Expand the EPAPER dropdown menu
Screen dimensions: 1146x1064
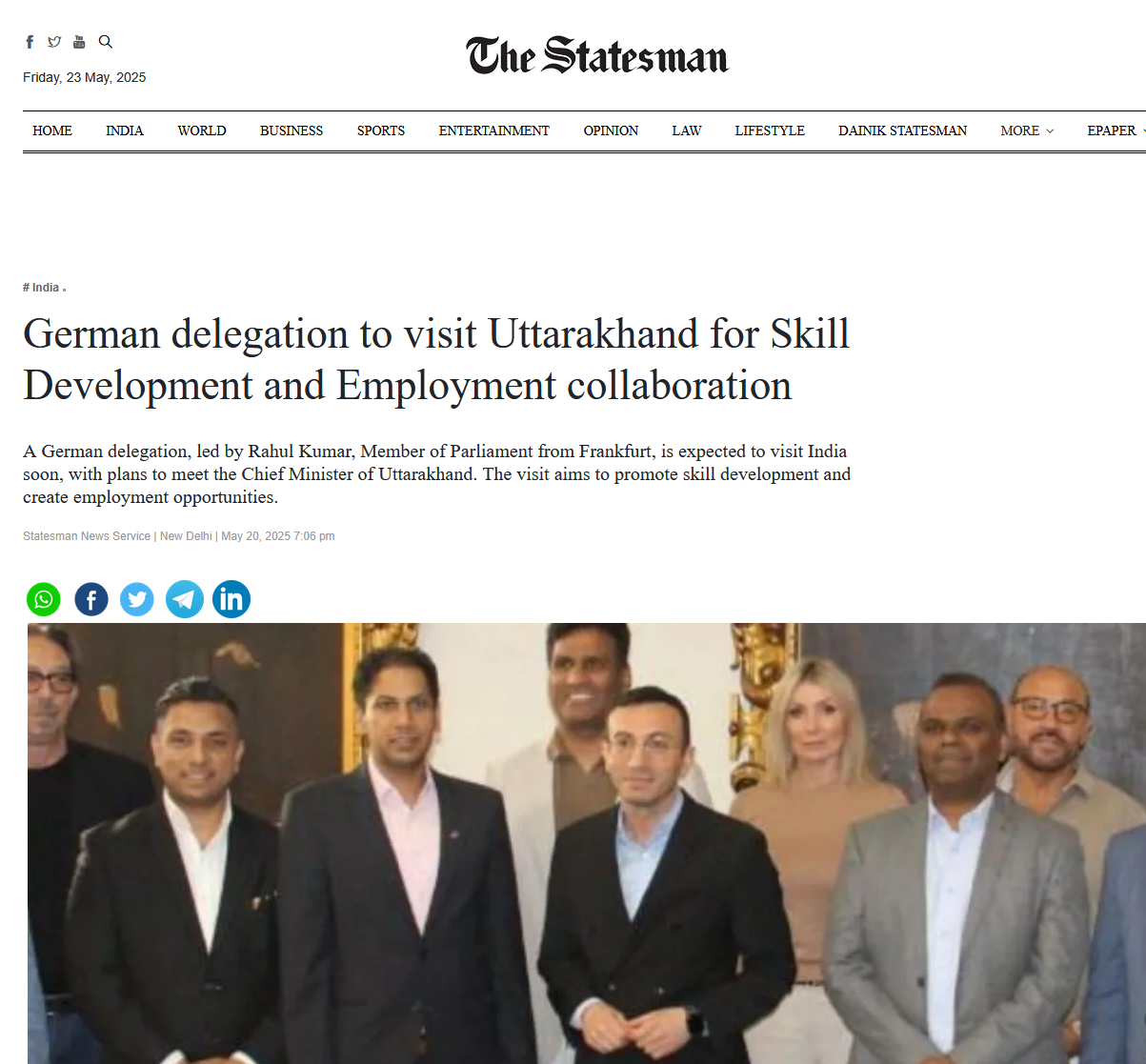(1116, 130)
